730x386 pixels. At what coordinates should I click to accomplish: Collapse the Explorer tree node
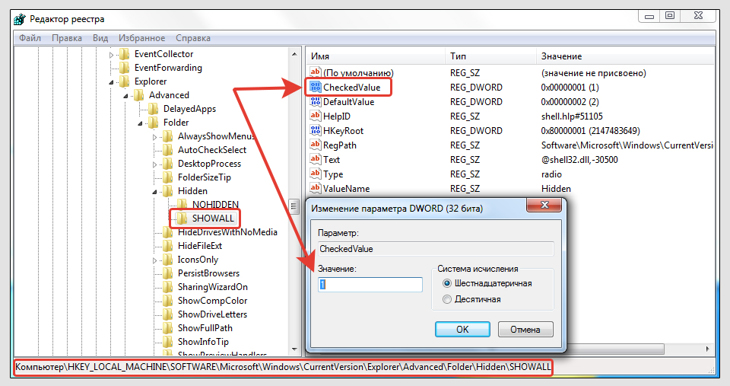[111, 82]
